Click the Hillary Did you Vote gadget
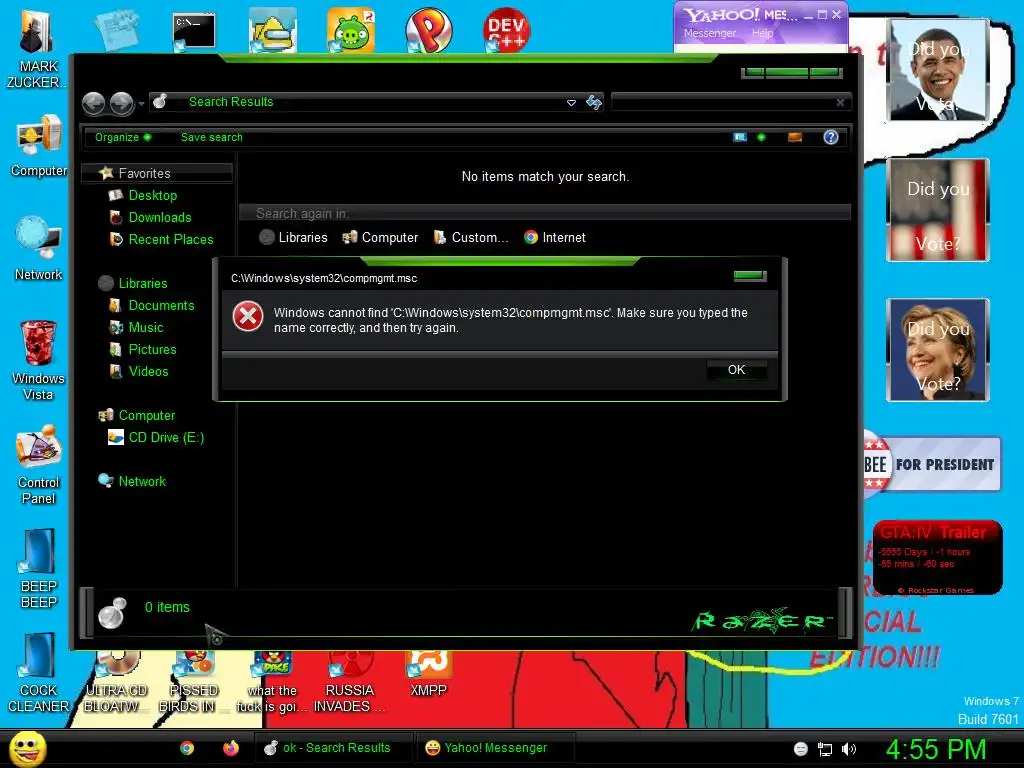This screenshot has width=1024, height=768. [x=938, y=349]
